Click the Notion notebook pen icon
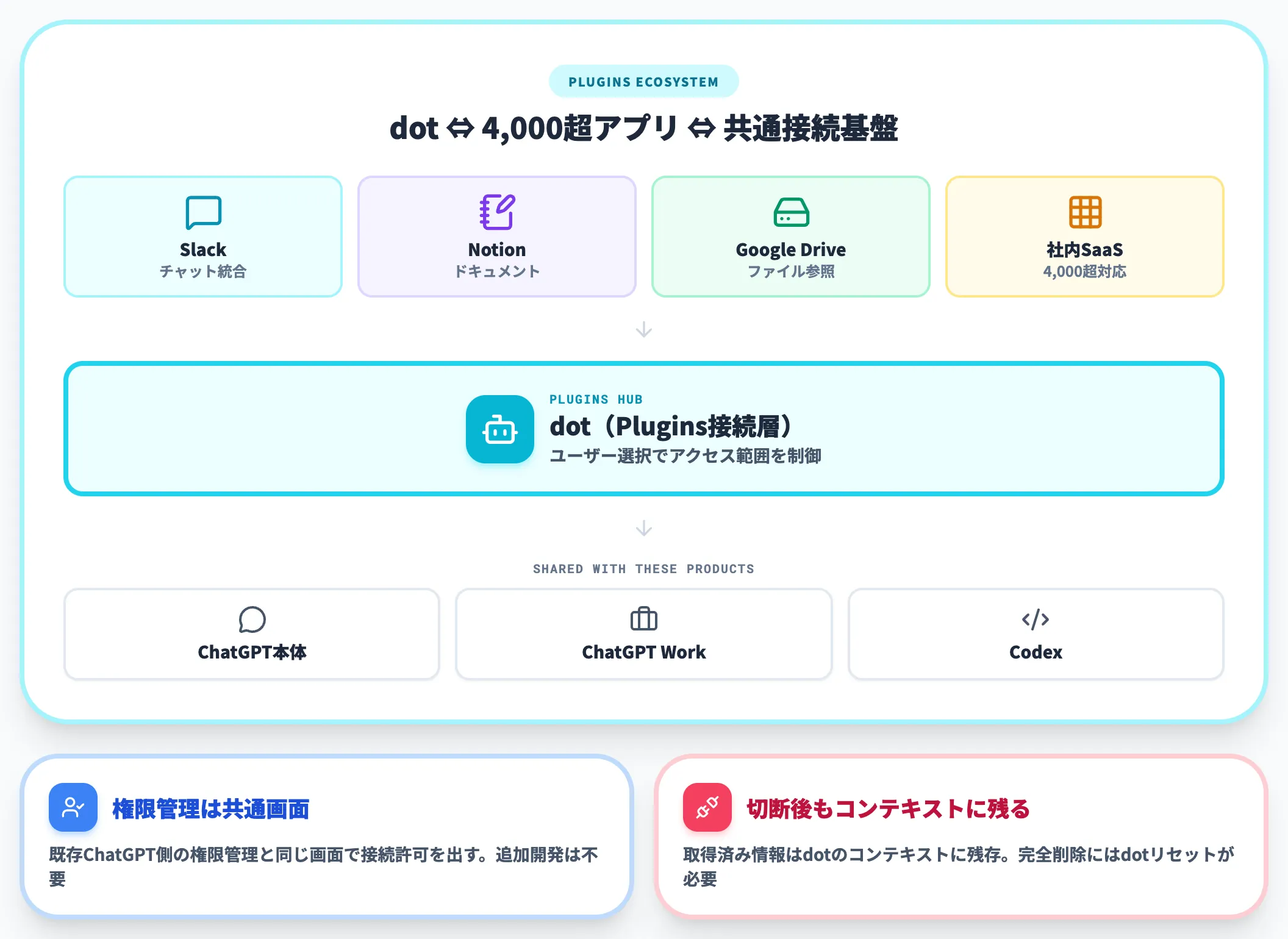This screenshot has width=1288, height=939. tap(497, 212)
